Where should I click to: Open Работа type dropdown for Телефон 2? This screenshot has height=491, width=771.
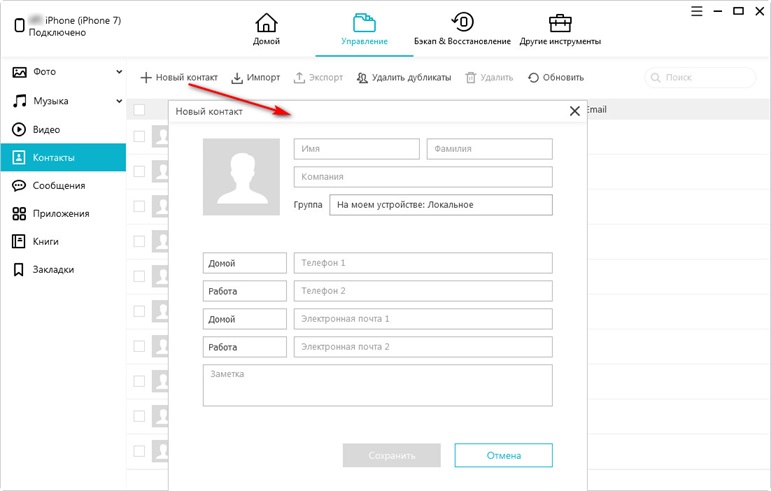pos(244,291)
